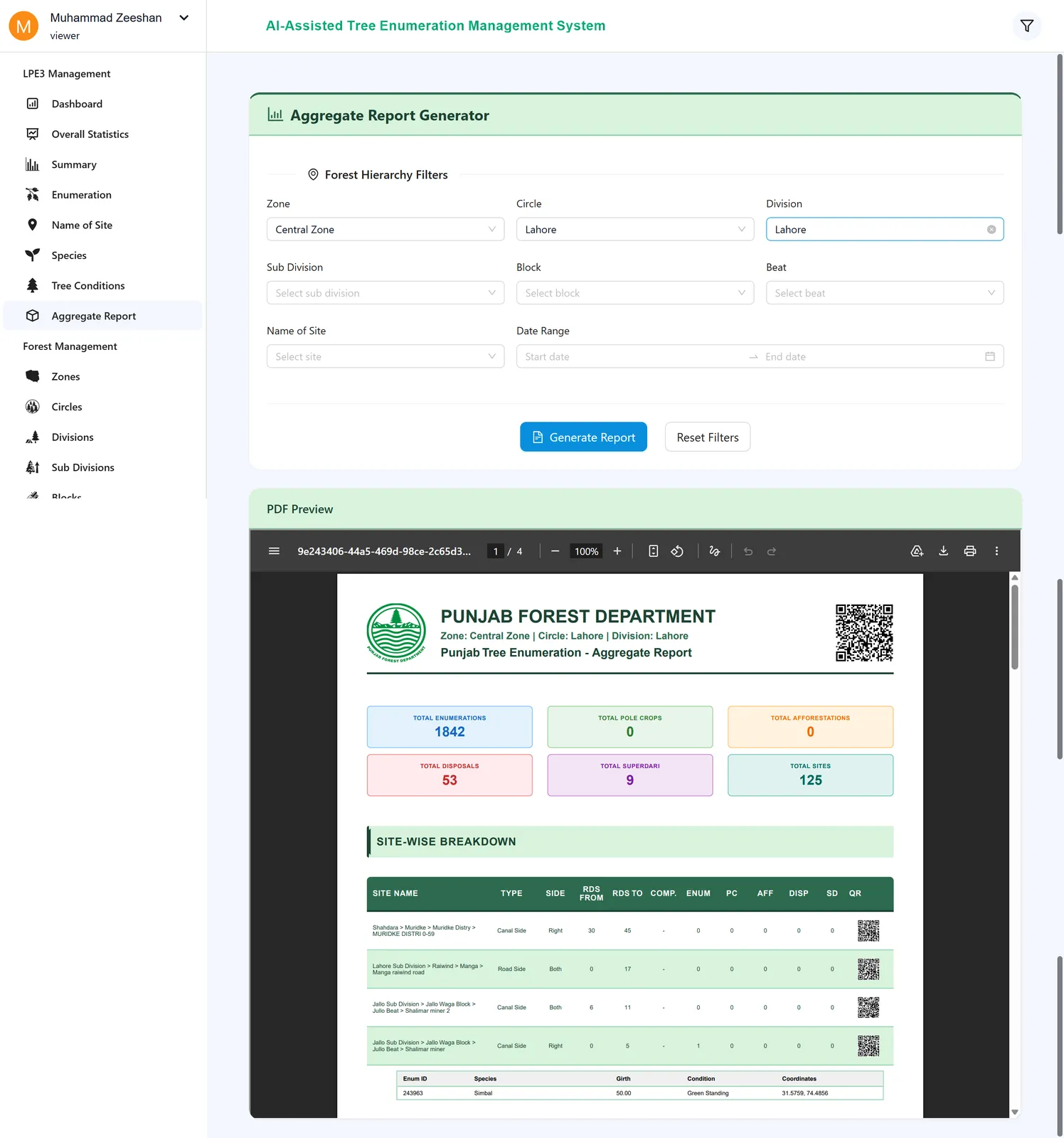Clear the Division field selection
Viewport: 1064px width, 1138px height.
tap(991, 230)
